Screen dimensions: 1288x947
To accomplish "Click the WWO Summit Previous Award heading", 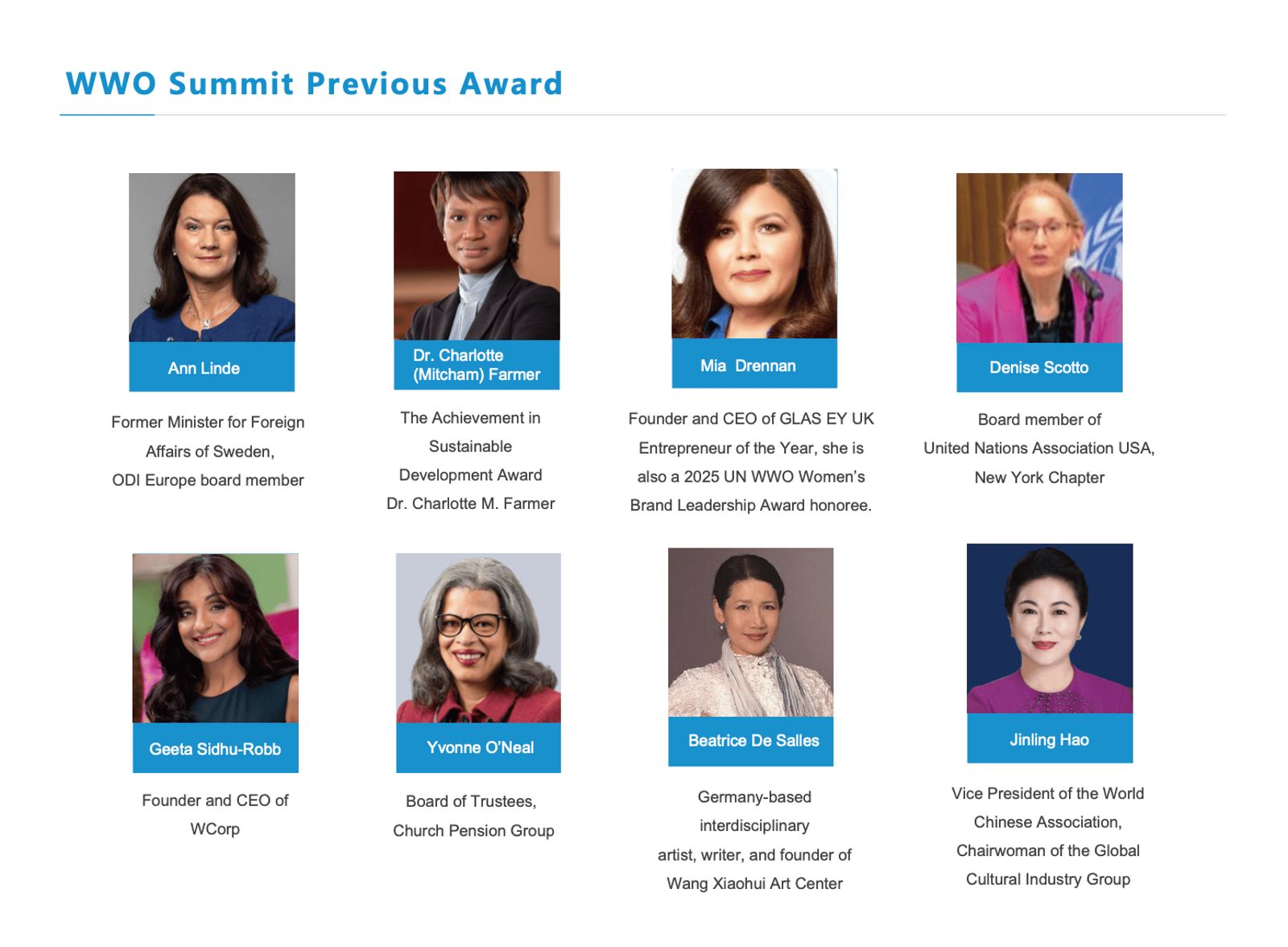I will (x=314, y=84).
